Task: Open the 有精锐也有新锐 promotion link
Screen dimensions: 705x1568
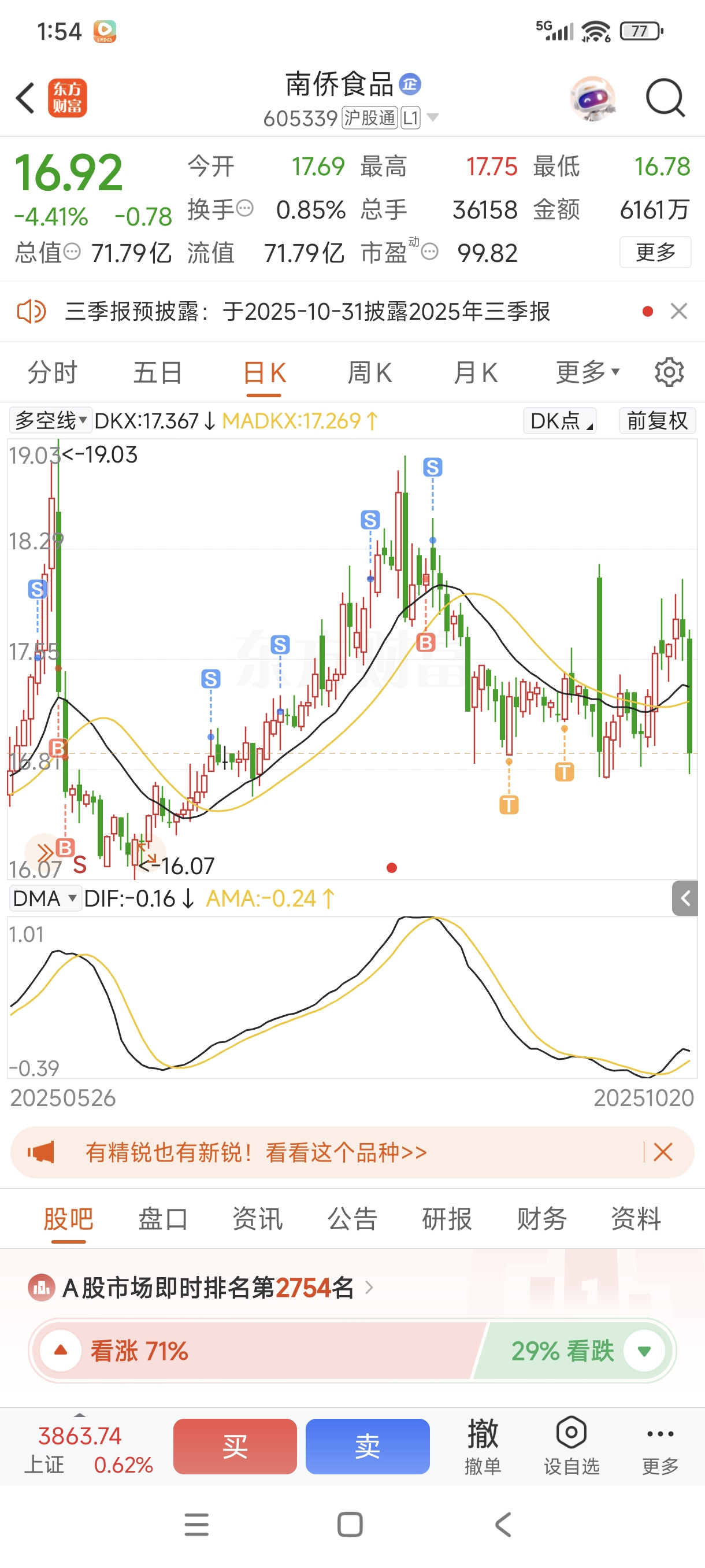Action: point(256,1152)
